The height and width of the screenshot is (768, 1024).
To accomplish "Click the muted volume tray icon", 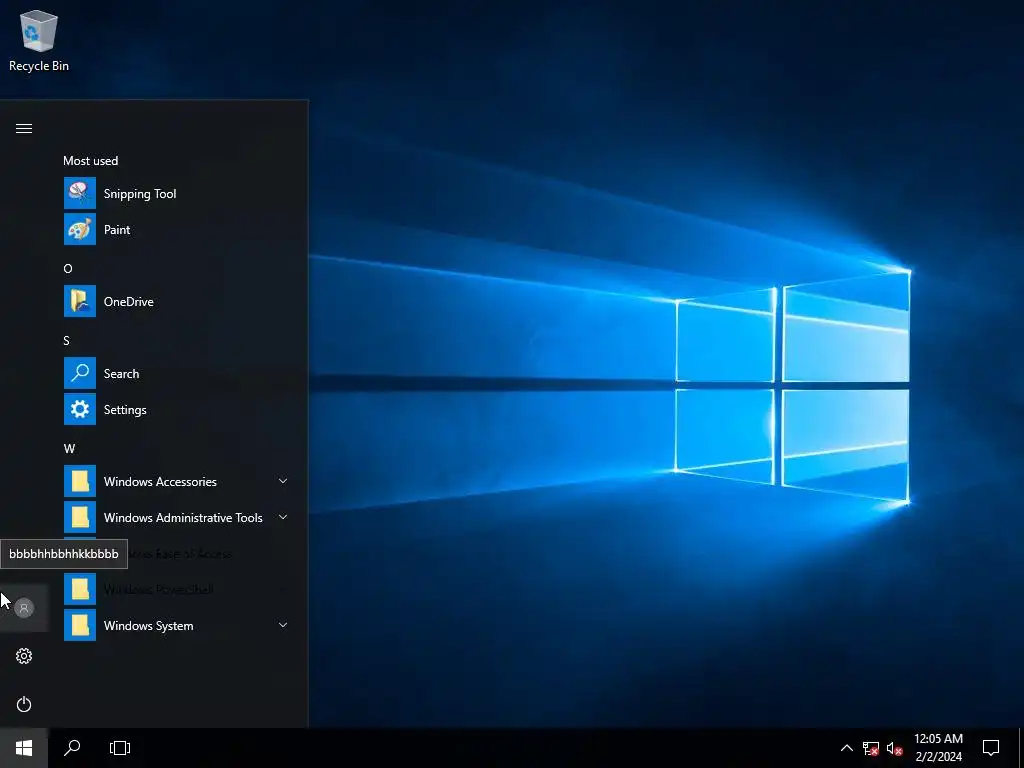I will [x=895, y=748].
